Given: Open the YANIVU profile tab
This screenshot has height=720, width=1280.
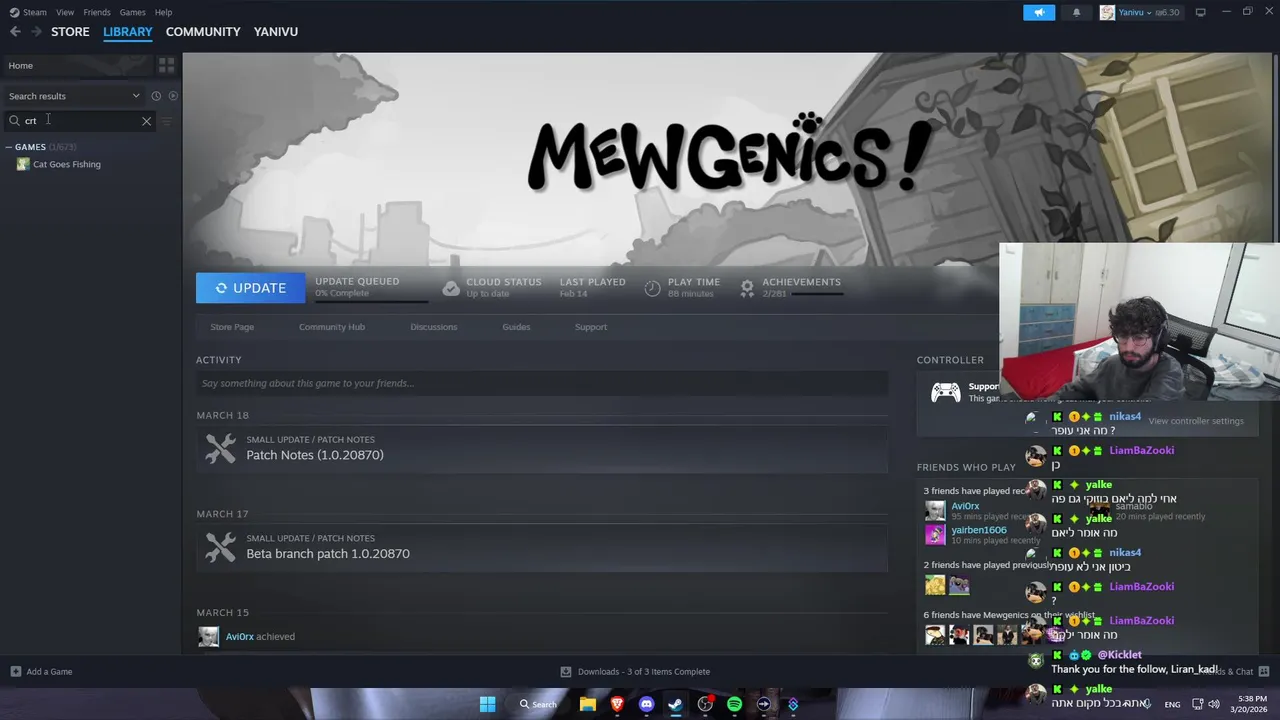Looking at the screenshot, I should coord(276,32).
